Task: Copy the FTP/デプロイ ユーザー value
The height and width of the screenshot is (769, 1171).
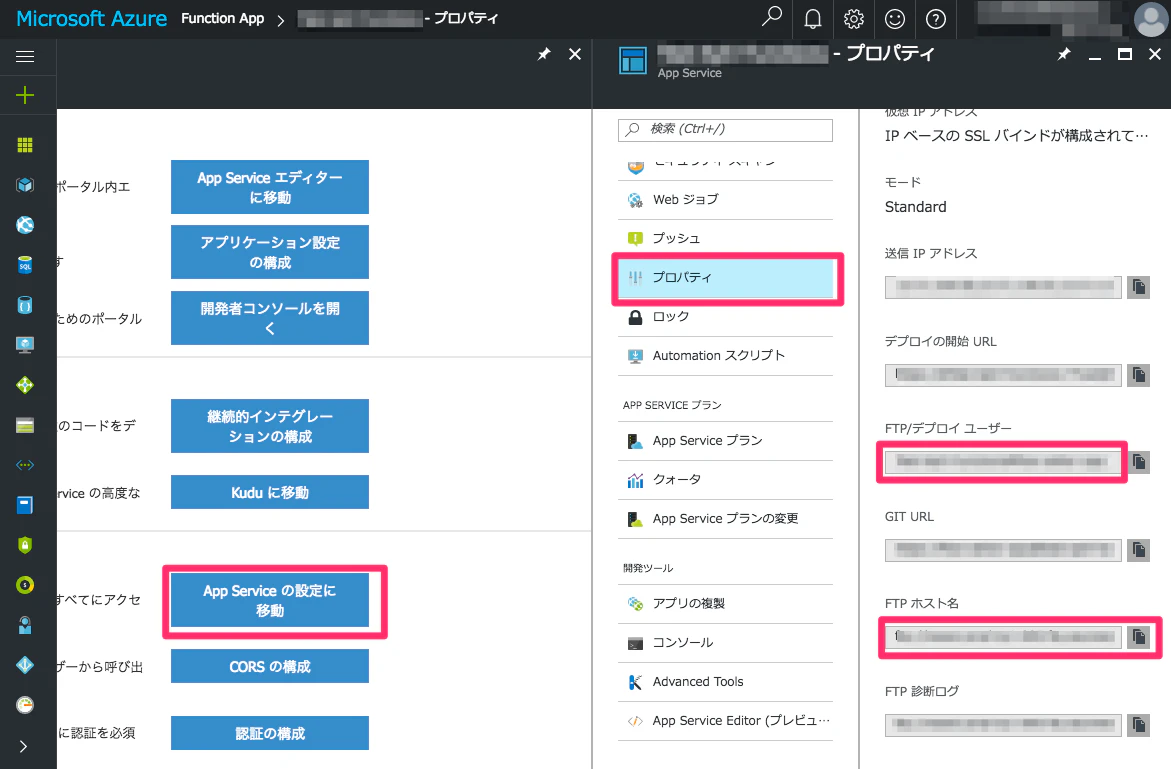Action: [1138, 462]
